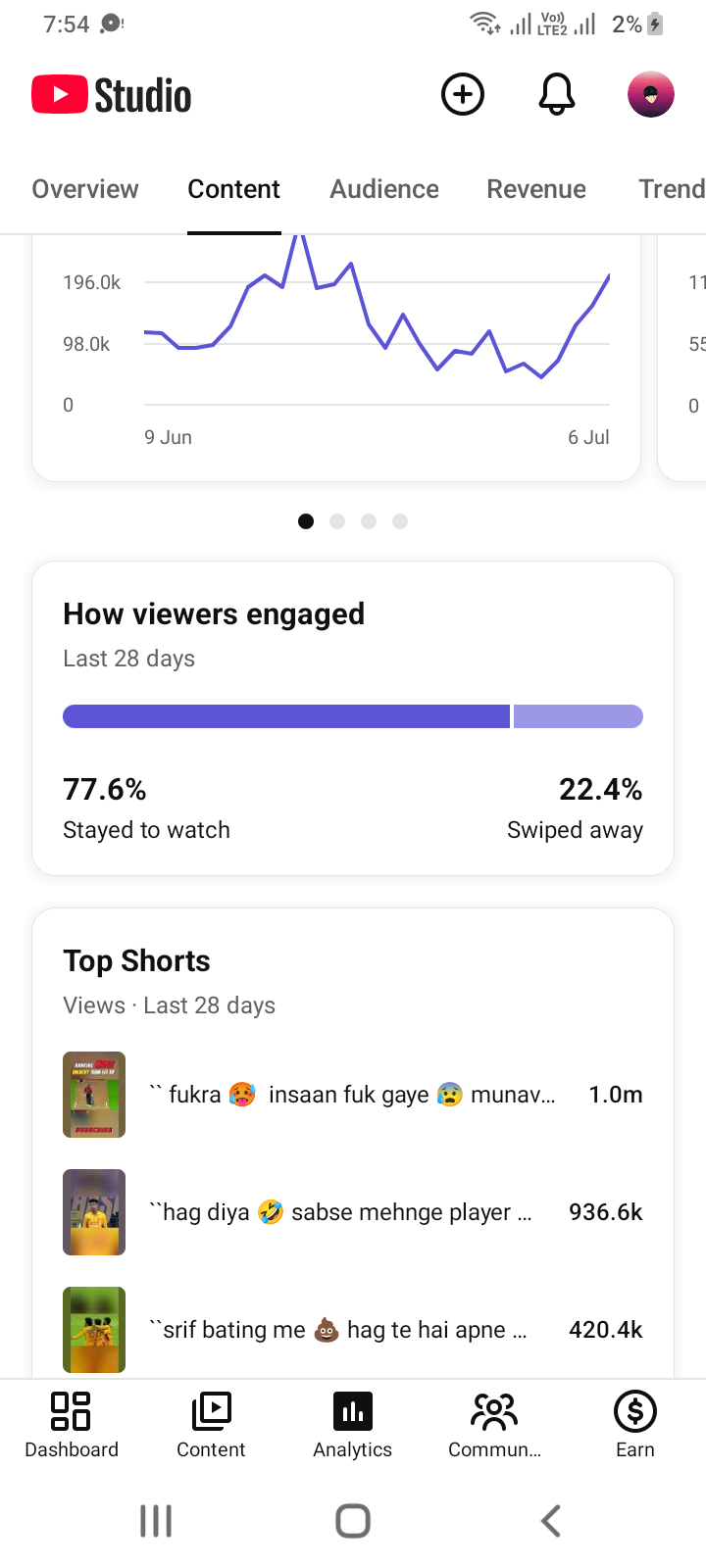Viewport: 706px width, 1568px height.
Task: Tap the Android back navigation button
Action: [x=551, y=1521]
